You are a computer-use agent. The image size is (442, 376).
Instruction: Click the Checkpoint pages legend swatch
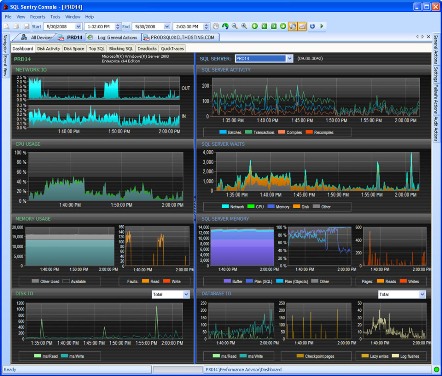click(x=300, y=356)
